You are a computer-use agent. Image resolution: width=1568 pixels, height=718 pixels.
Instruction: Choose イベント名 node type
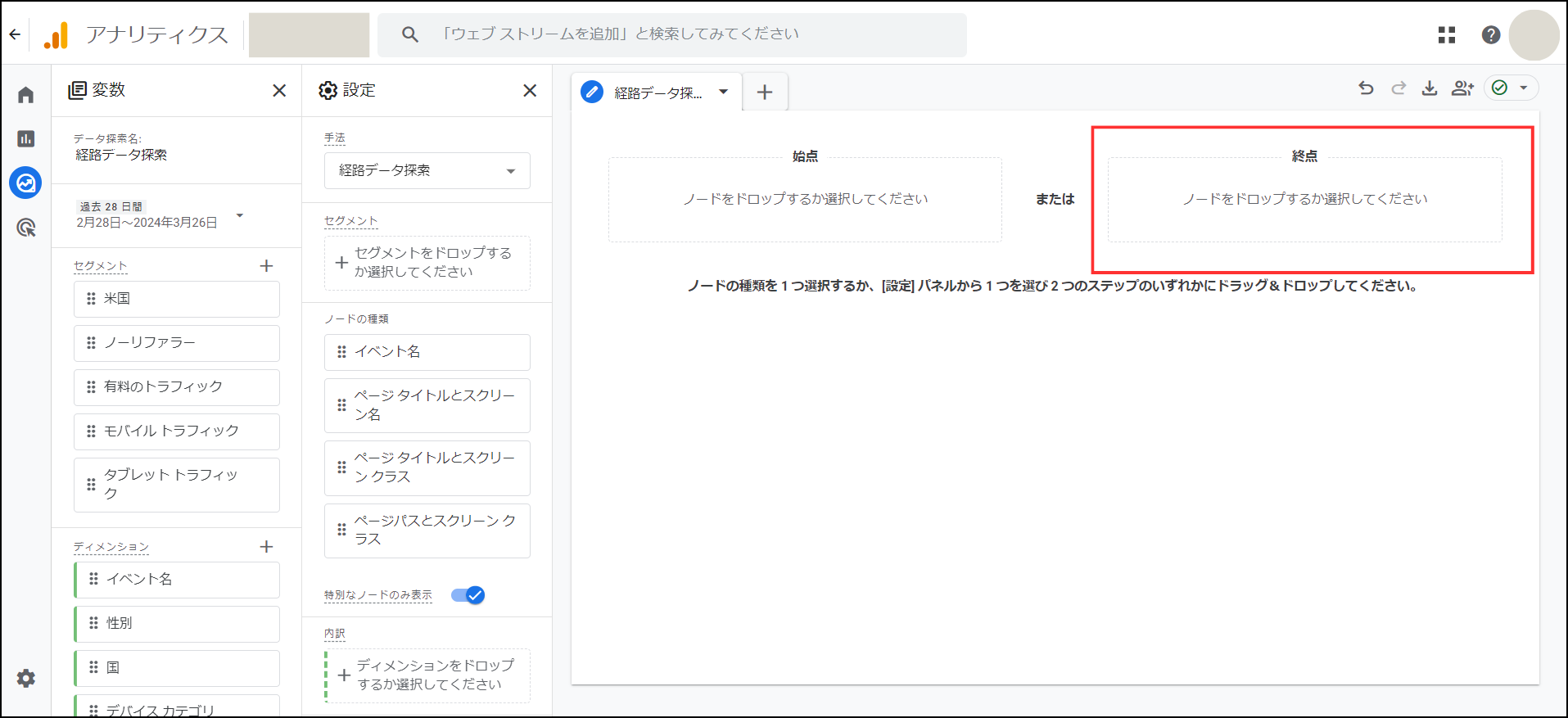point(427,352)
